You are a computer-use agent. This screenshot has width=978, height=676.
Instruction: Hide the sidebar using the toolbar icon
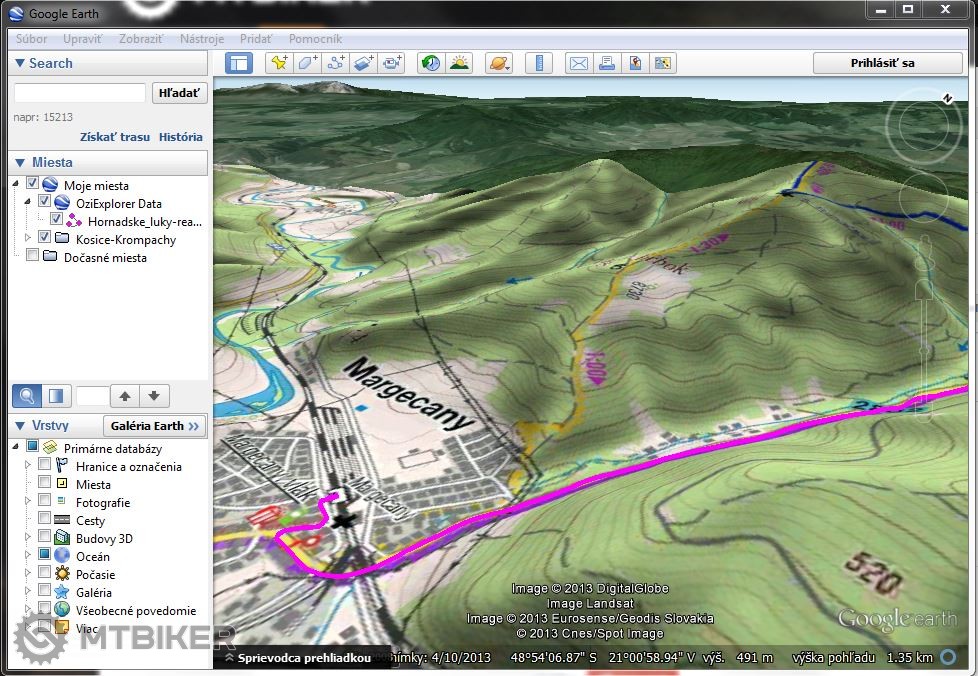(x=239, y=63)
